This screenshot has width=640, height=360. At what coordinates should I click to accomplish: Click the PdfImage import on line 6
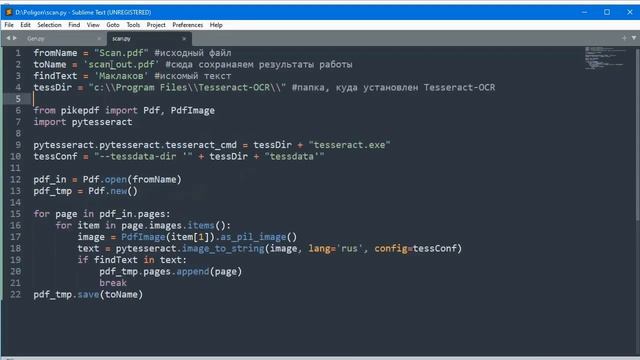193,111
